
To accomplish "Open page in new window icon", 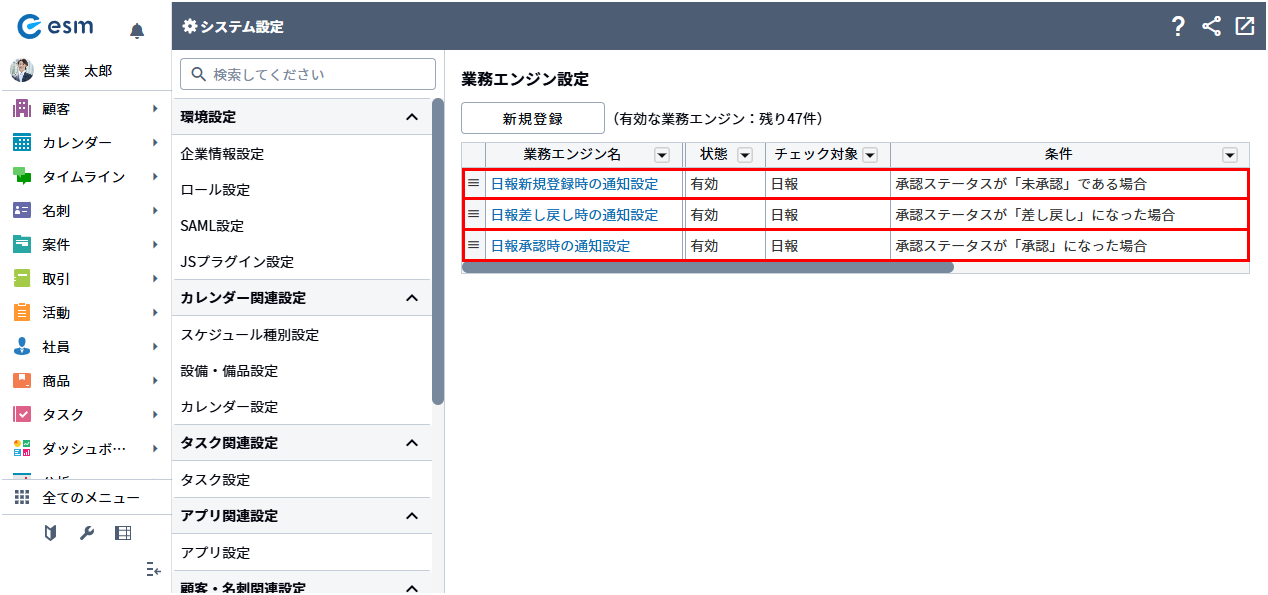I will coord(1244,27).
